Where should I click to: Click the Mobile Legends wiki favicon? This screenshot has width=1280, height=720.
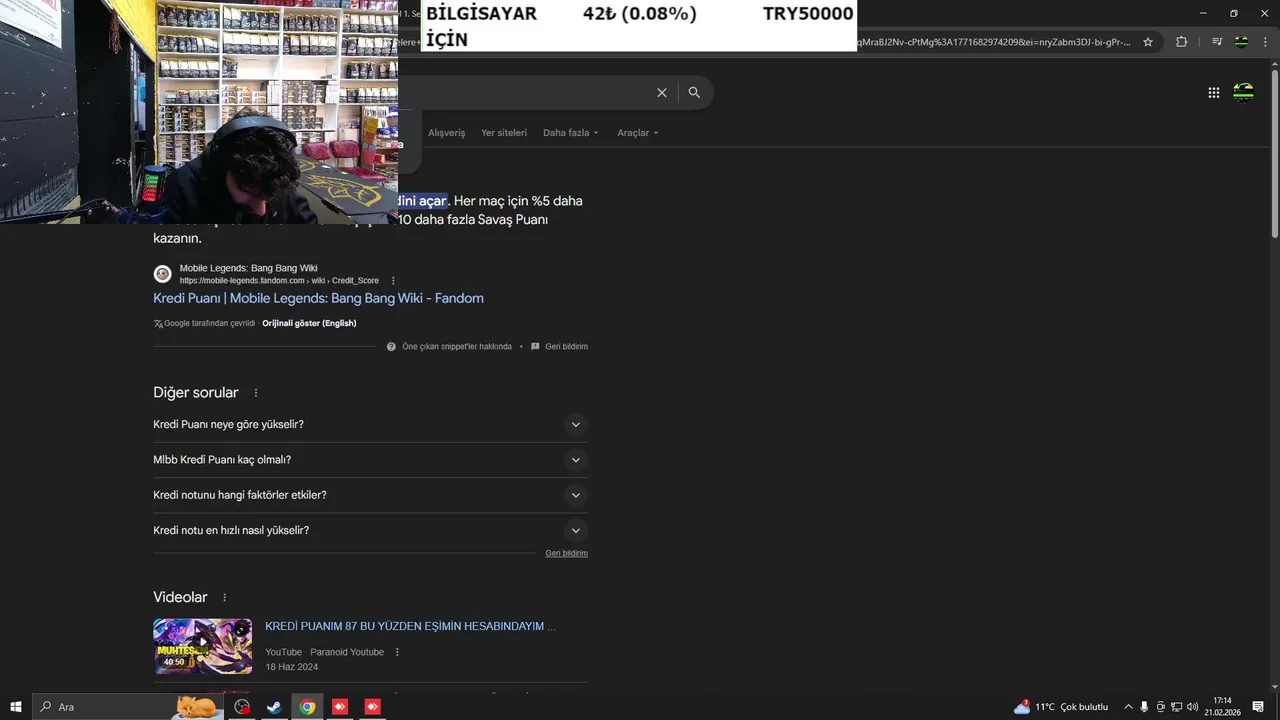[x=162, y=274]
